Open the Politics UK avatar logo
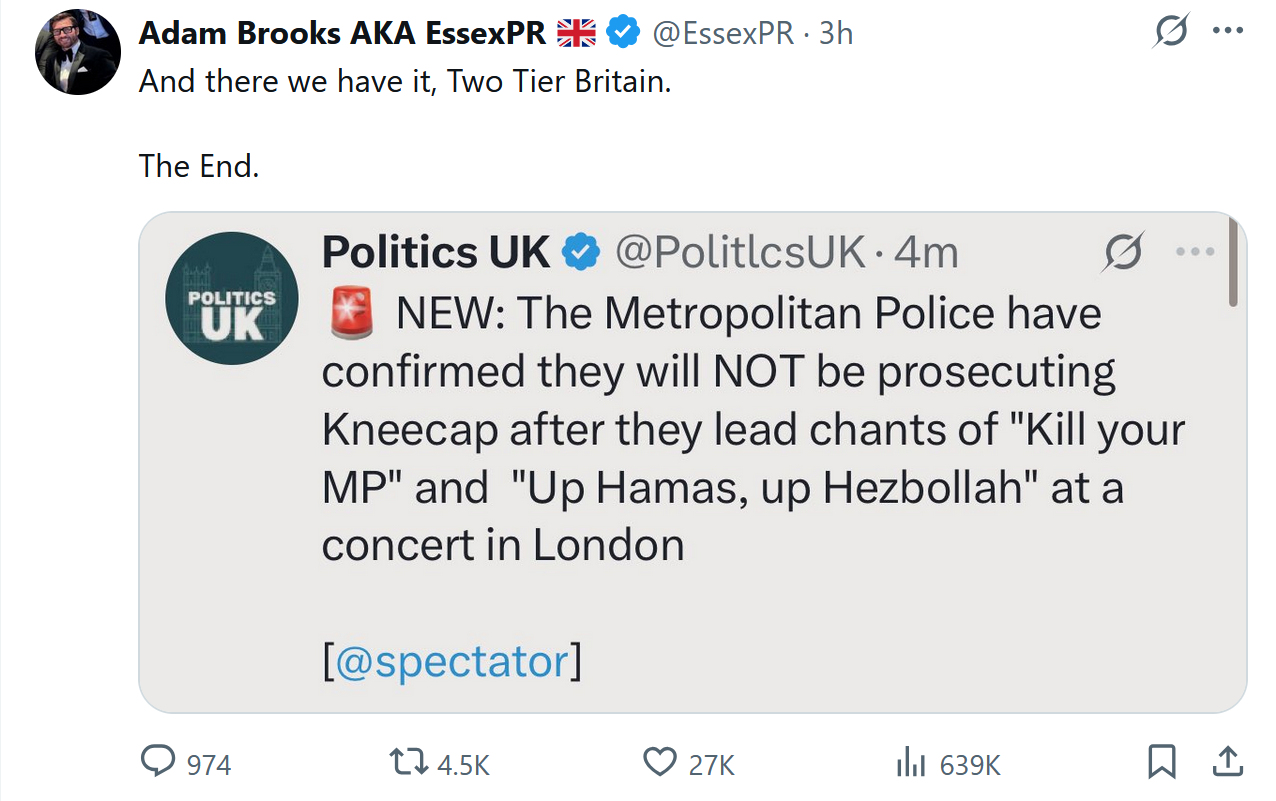The height and width of the screenshot is (801, 1276). (232, 298)
